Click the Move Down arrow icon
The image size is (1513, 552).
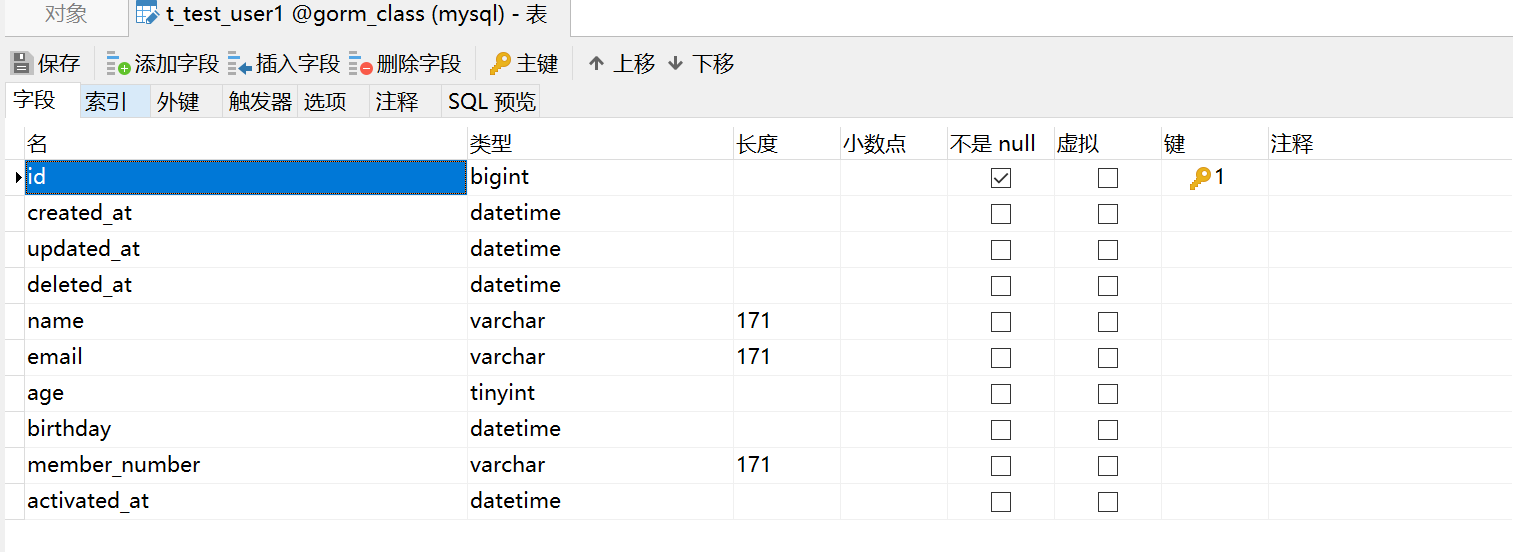point(676,64)
